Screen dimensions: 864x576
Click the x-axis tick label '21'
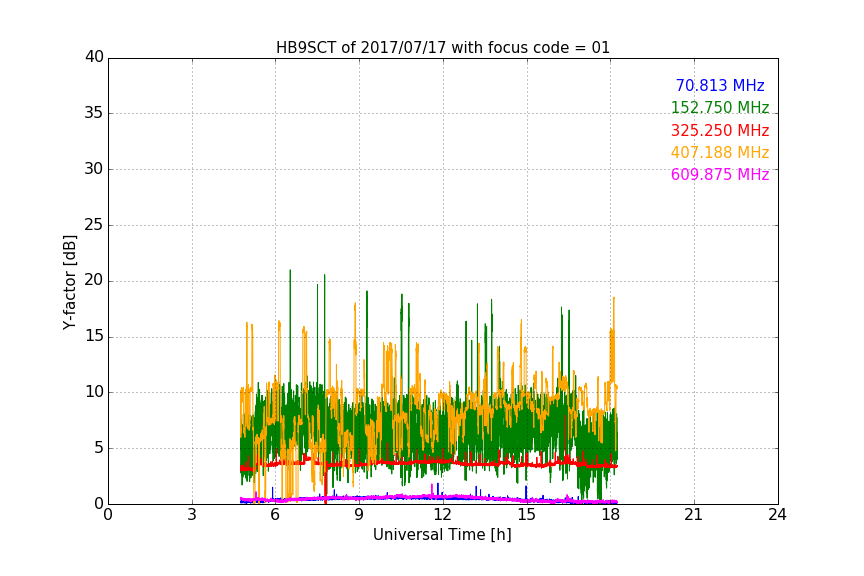pos(694,515)
